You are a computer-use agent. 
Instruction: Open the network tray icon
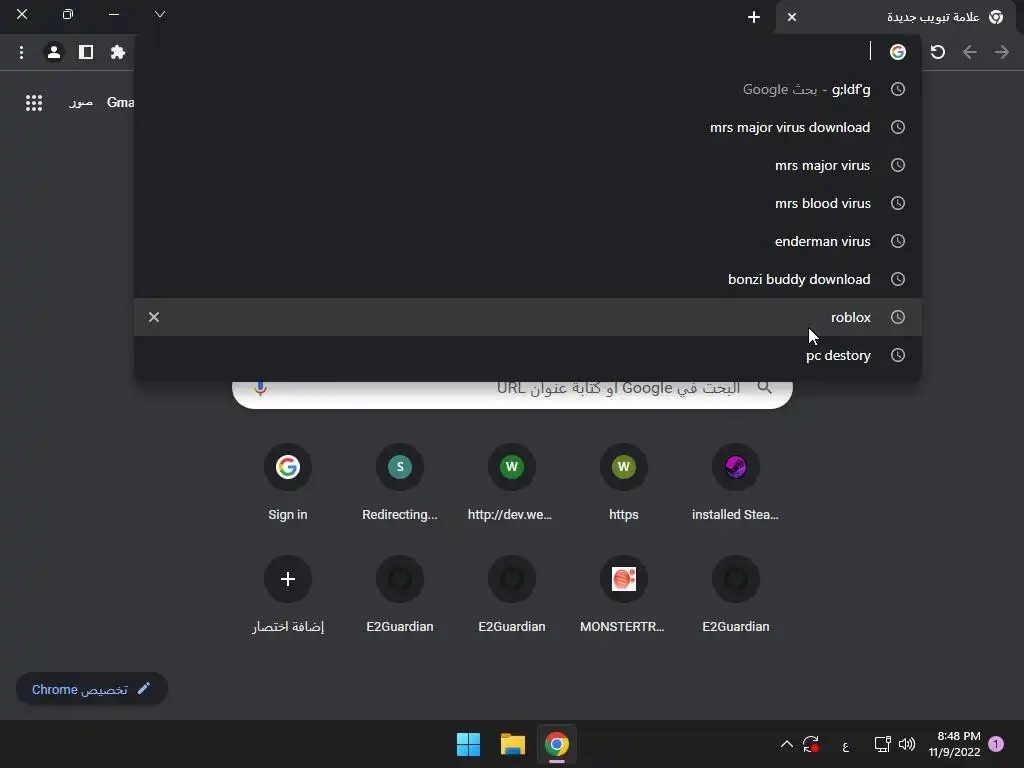(882, 744)
